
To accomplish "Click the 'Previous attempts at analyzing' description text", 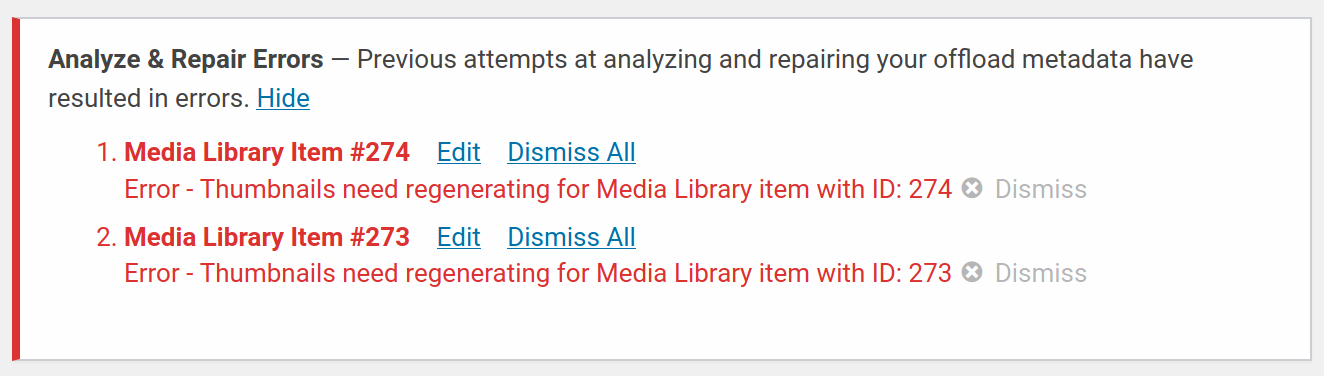I will point(621,79).
